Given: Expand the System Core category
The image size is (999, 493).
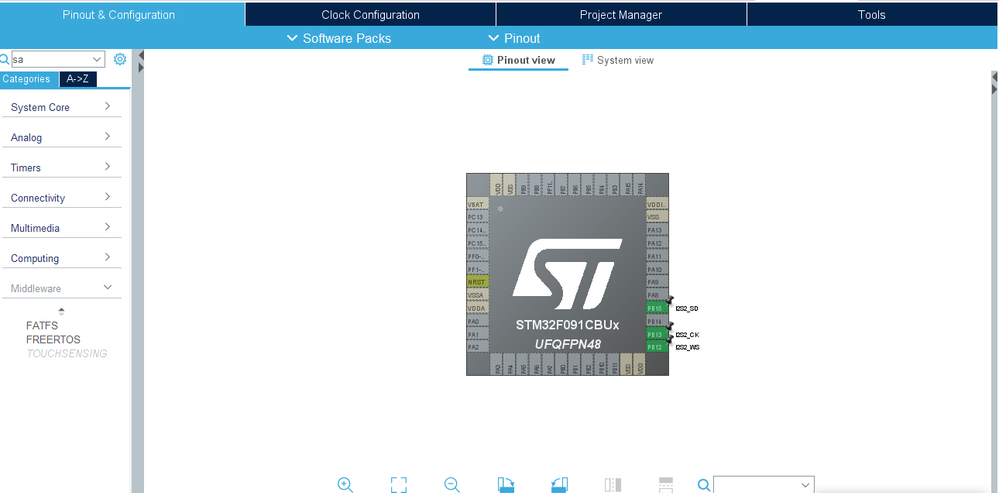Looking at the screenshot, I should click(x=61, y=107).
